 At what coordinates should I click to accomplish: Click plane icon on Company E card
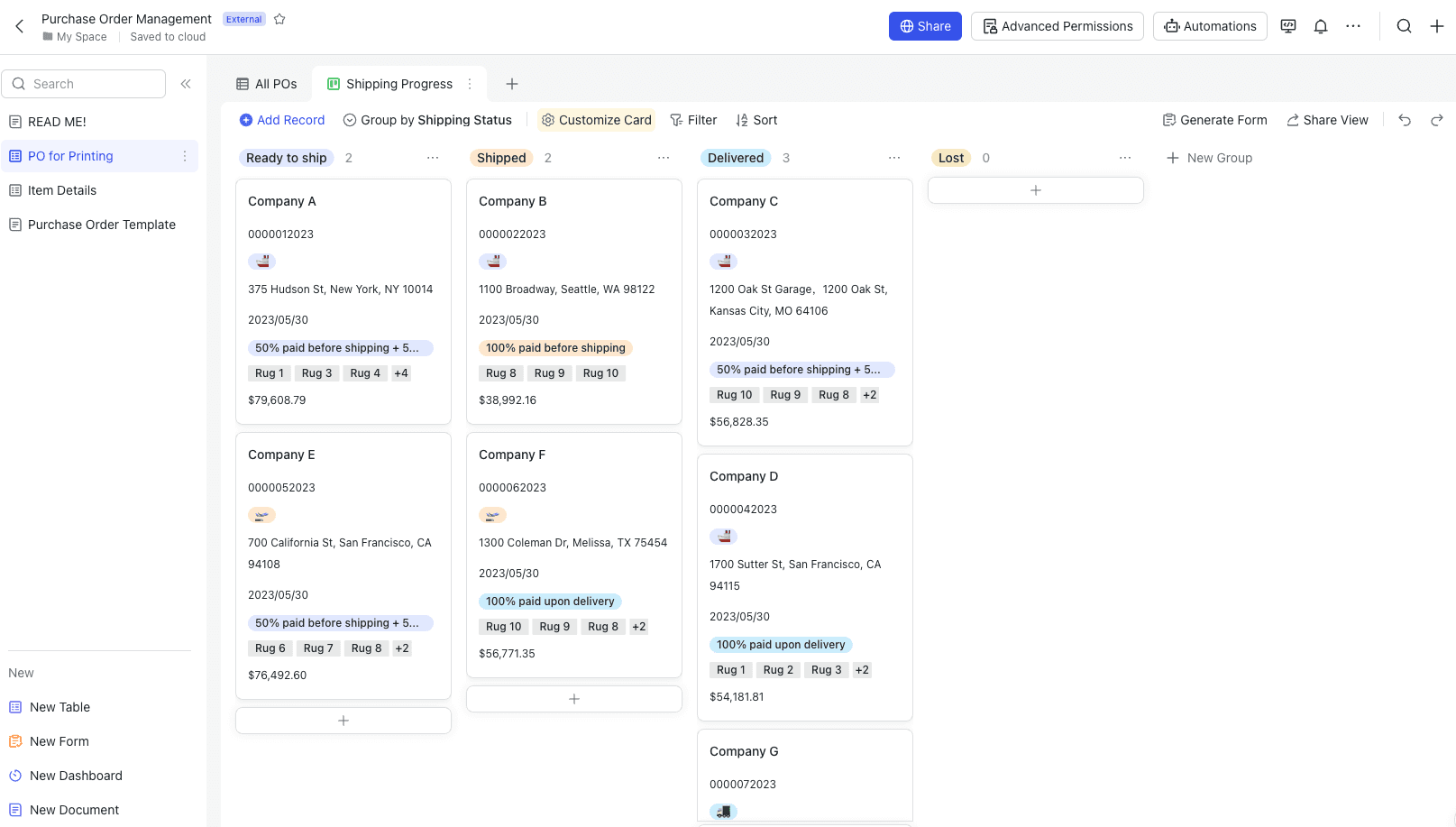[262, 515]
